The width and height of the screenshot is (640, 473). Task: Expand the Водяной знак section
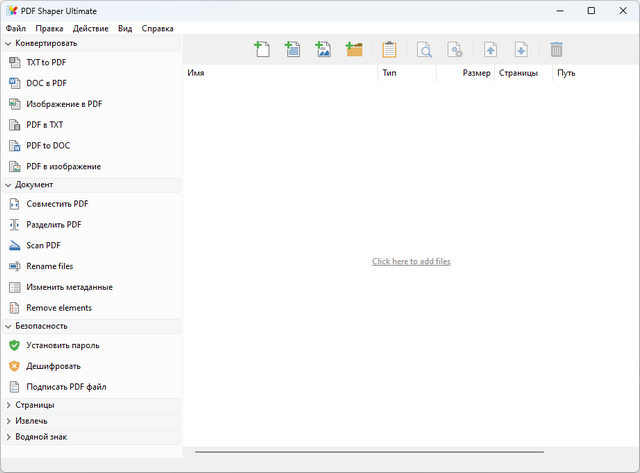tap(9, 437)
